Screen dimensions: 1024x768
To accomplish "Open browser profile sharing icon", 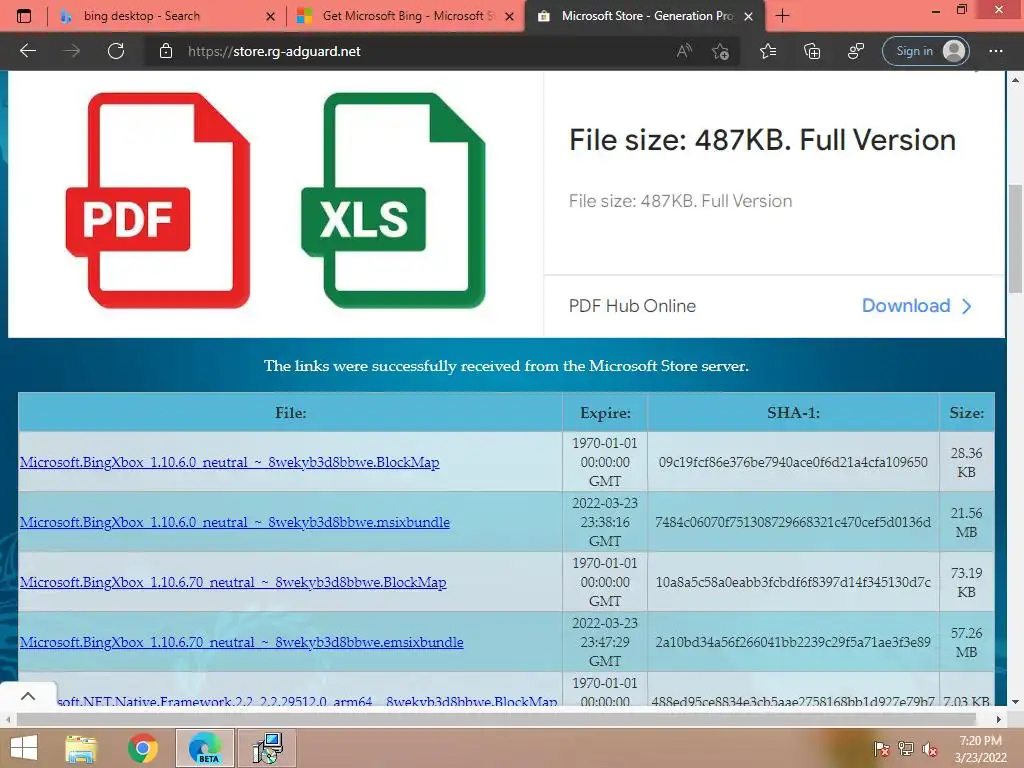I will tap(856, 51).
